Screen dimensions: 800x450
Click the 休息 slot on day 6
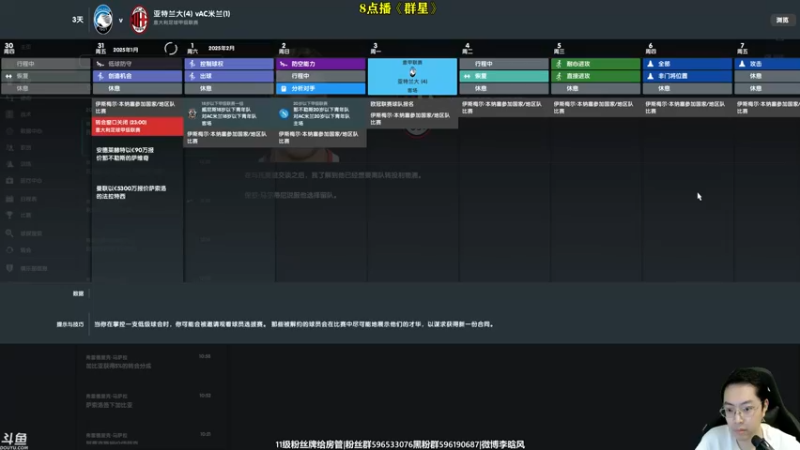687,88
